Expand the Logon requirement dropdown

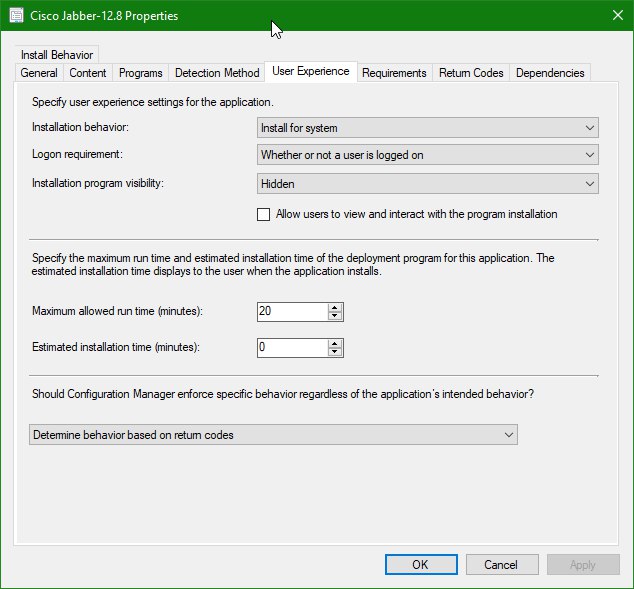427,155
